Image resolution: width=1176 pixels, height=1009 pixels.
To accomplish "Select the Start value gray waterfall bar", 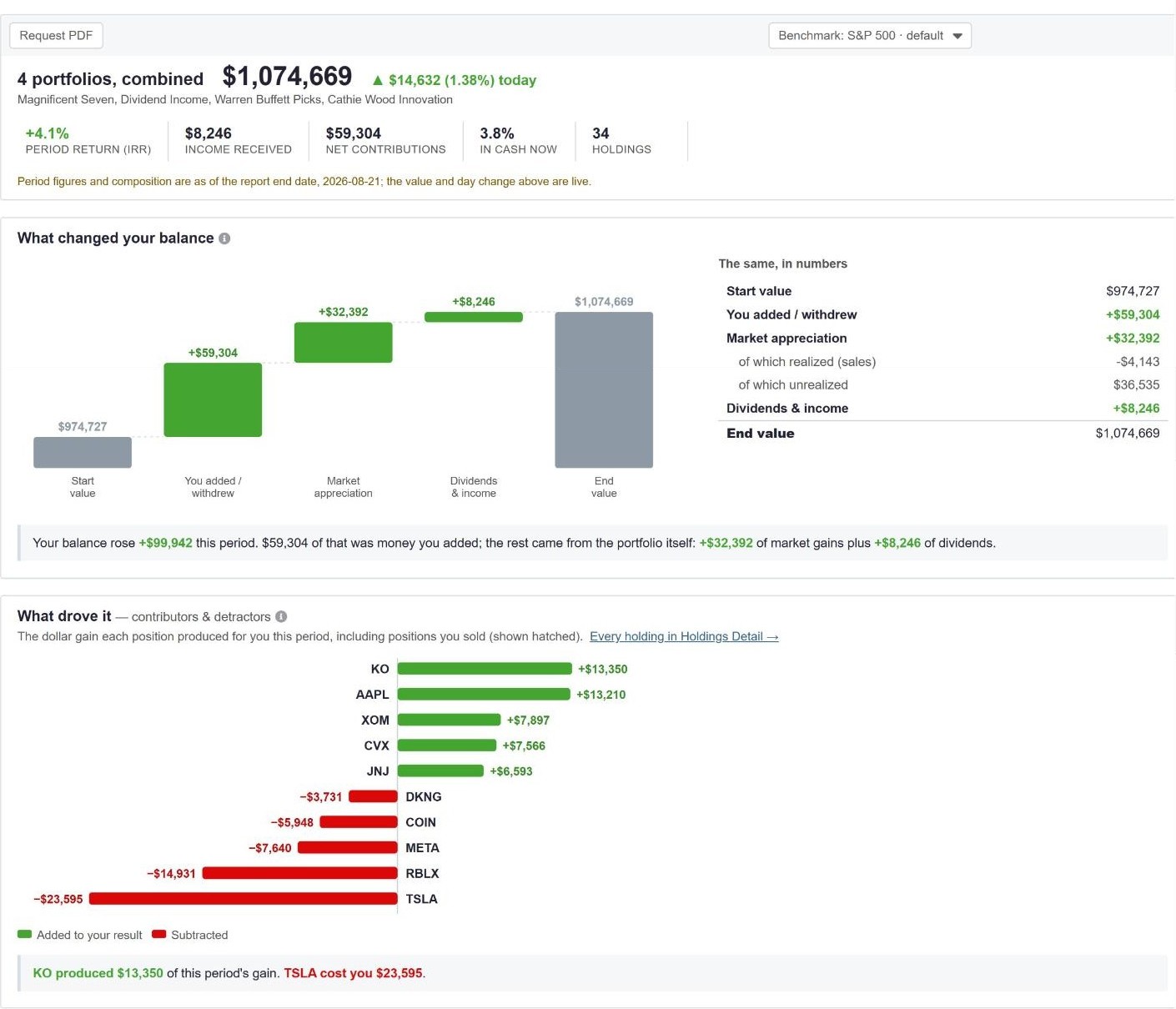I will coord(83,452).
